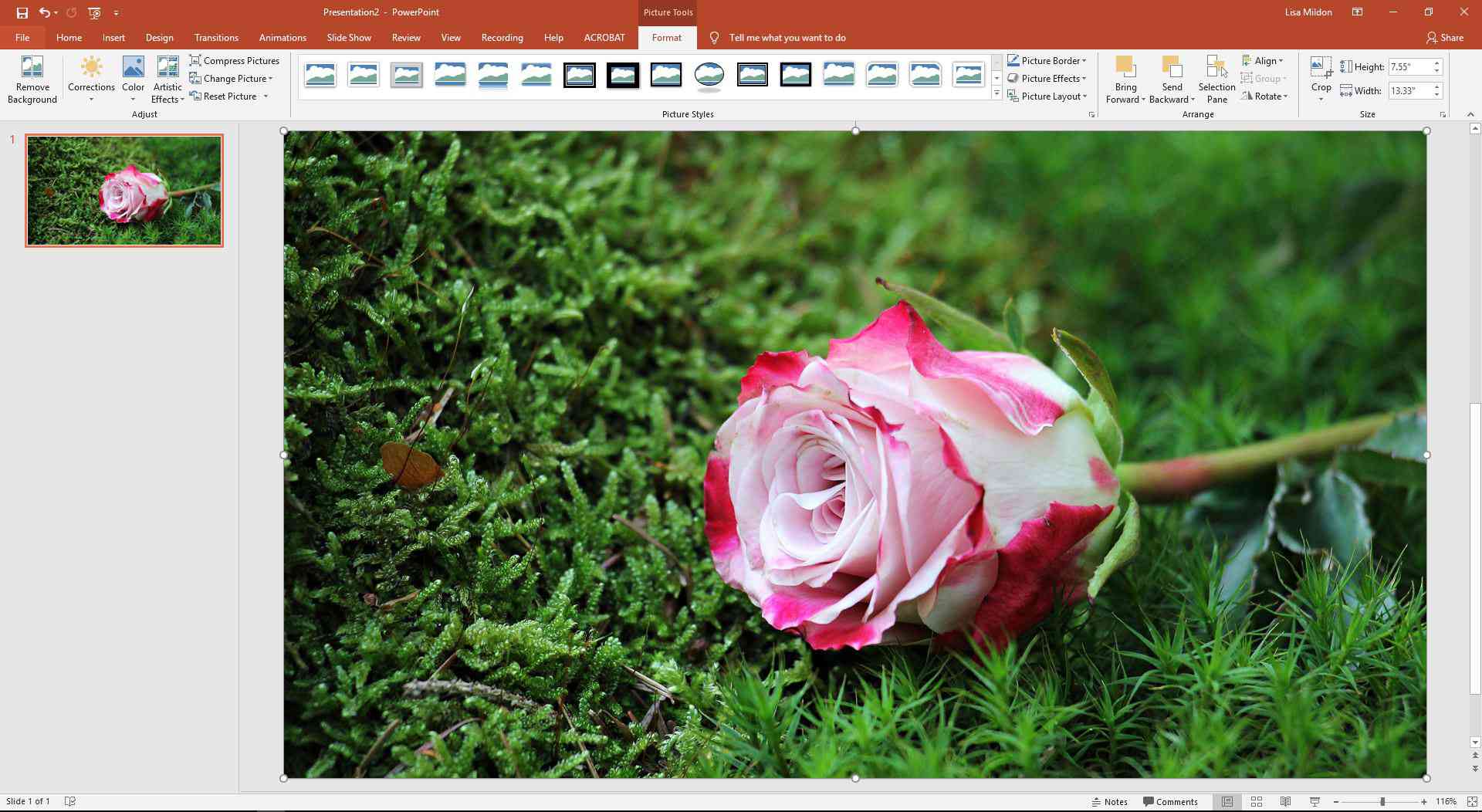Screen dimensions: 1482x812
Task: Switch to the Insert tab
Action: tap(113, 37)
